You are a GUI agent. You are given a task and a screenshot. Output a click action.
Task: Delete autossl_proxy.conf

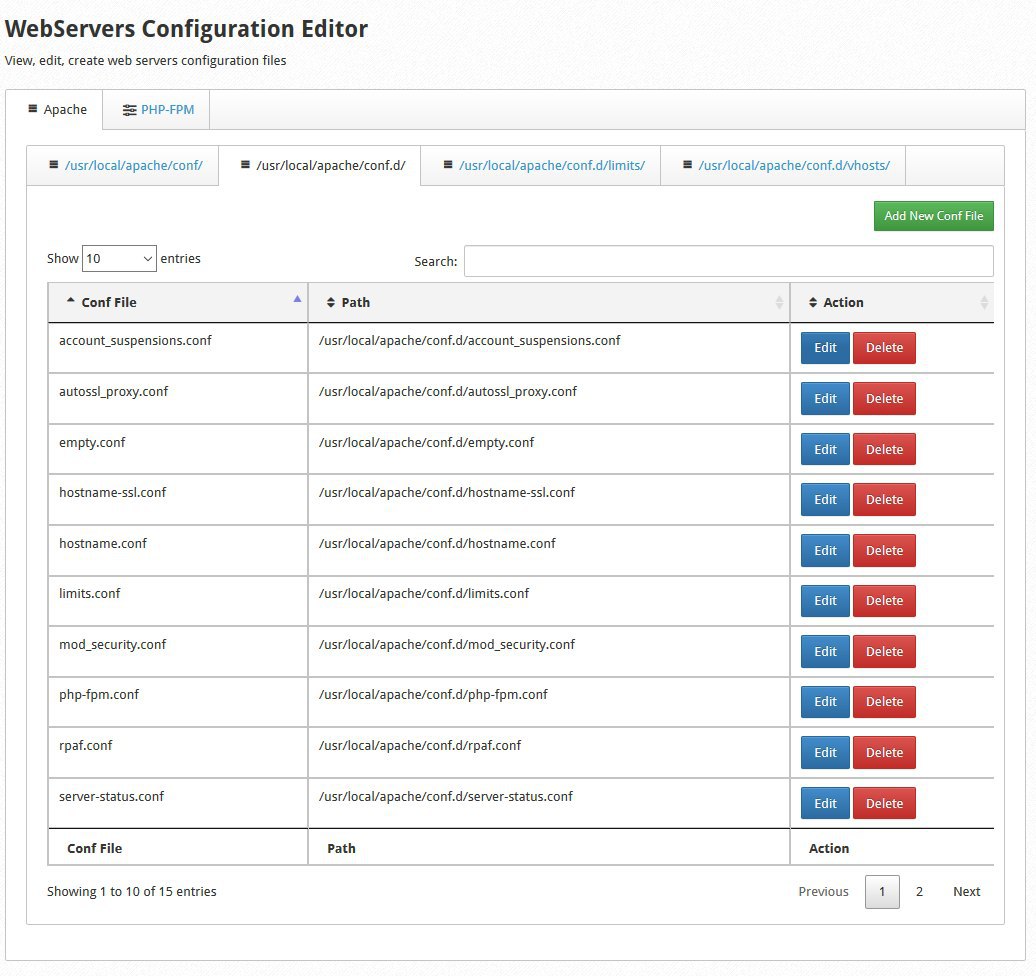884,399
